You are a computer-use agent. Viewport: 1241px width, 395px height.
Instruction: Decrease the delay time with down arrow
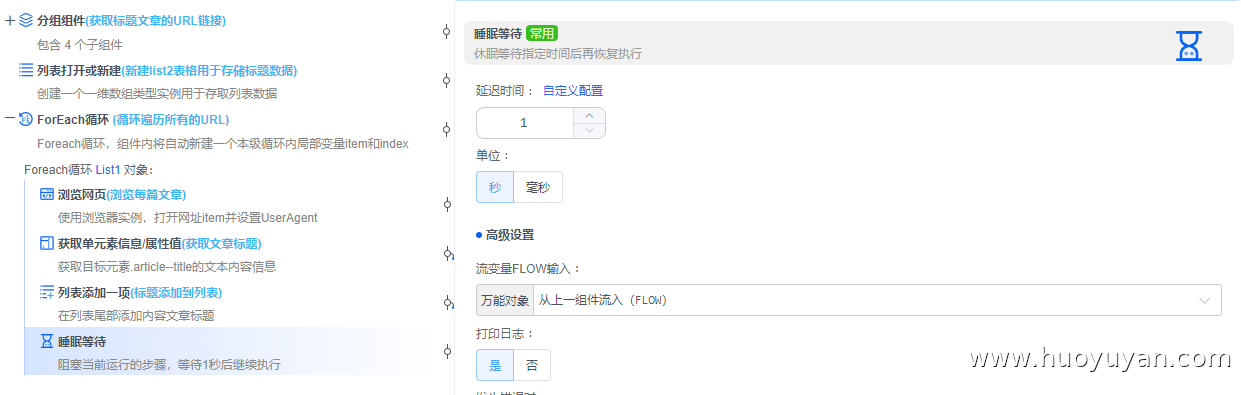click(589, 130)
